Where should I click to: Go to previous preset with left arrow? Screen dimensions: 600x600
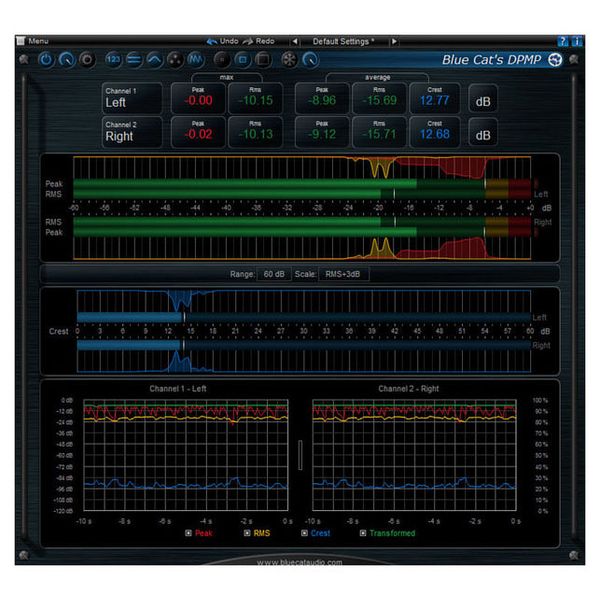[295, 41]
